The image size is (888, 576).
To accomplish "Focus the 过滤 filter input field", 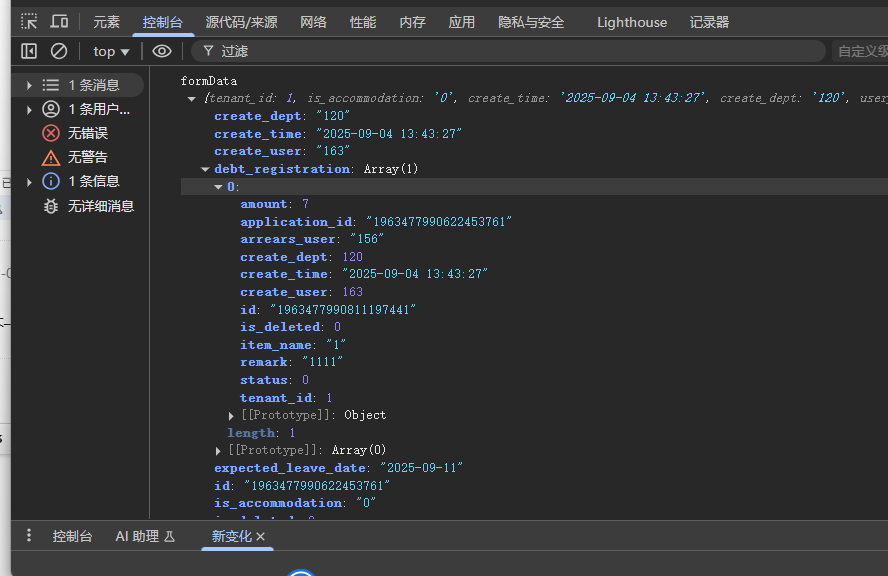I will [x=508, y=52].
